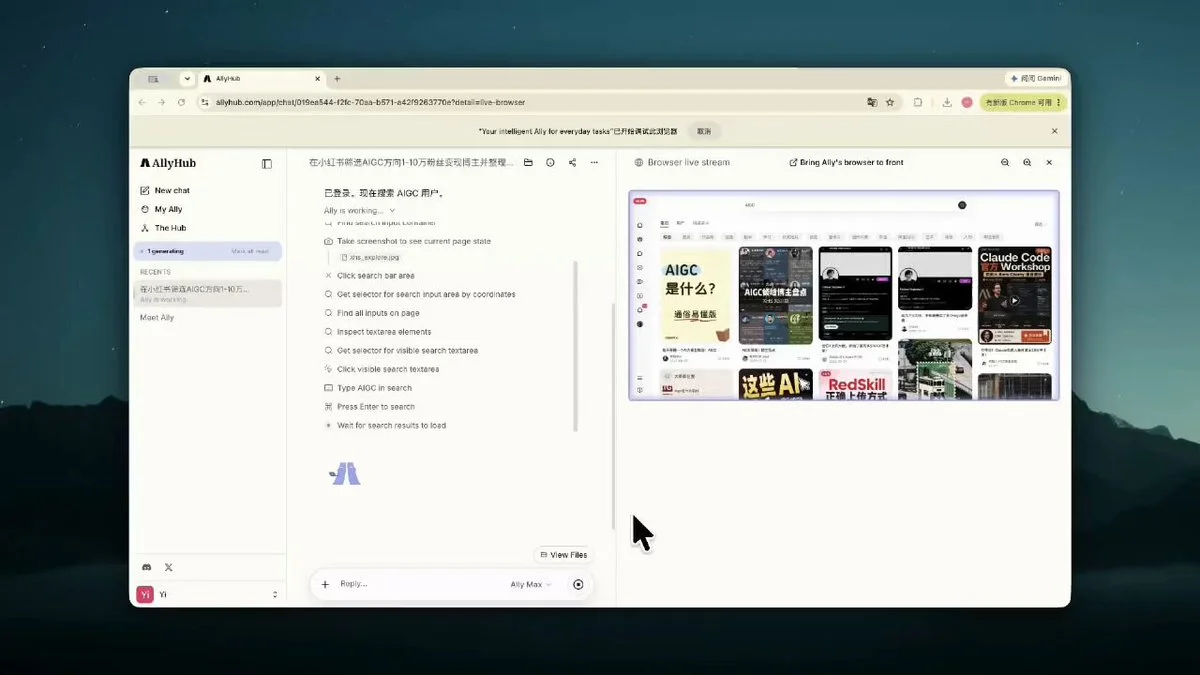The width and height of the screenshot is (1200, 675).
Task: Select step Type AIGC in search
Action: point(374,388)
